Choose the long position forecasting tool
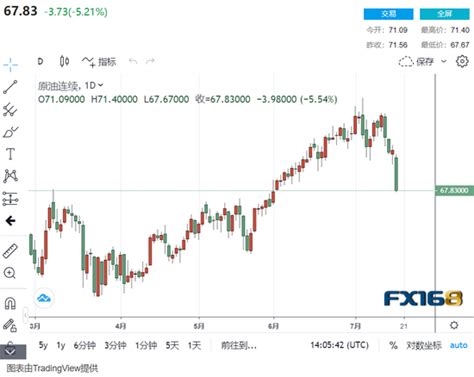The height and width of the screenshot is (377, 474). [x=10, y=199]
